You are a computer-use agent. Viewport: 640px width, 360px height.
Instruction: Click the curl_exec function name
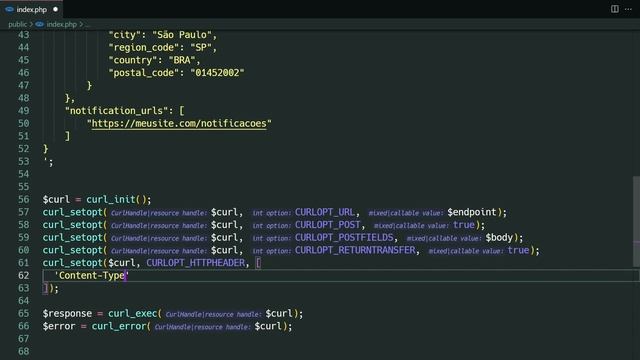click(x=132, y=313)
